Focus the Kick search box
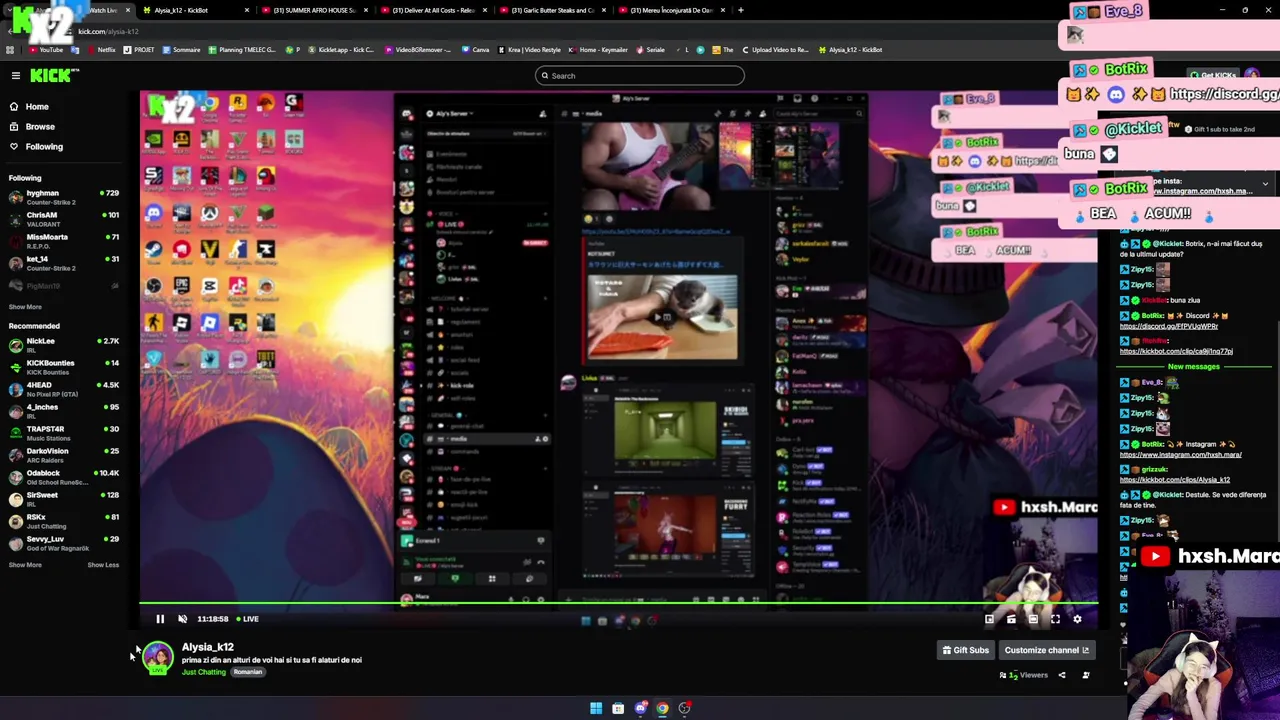The height and width of the screenshot is (720, 1280). (640, 75)
